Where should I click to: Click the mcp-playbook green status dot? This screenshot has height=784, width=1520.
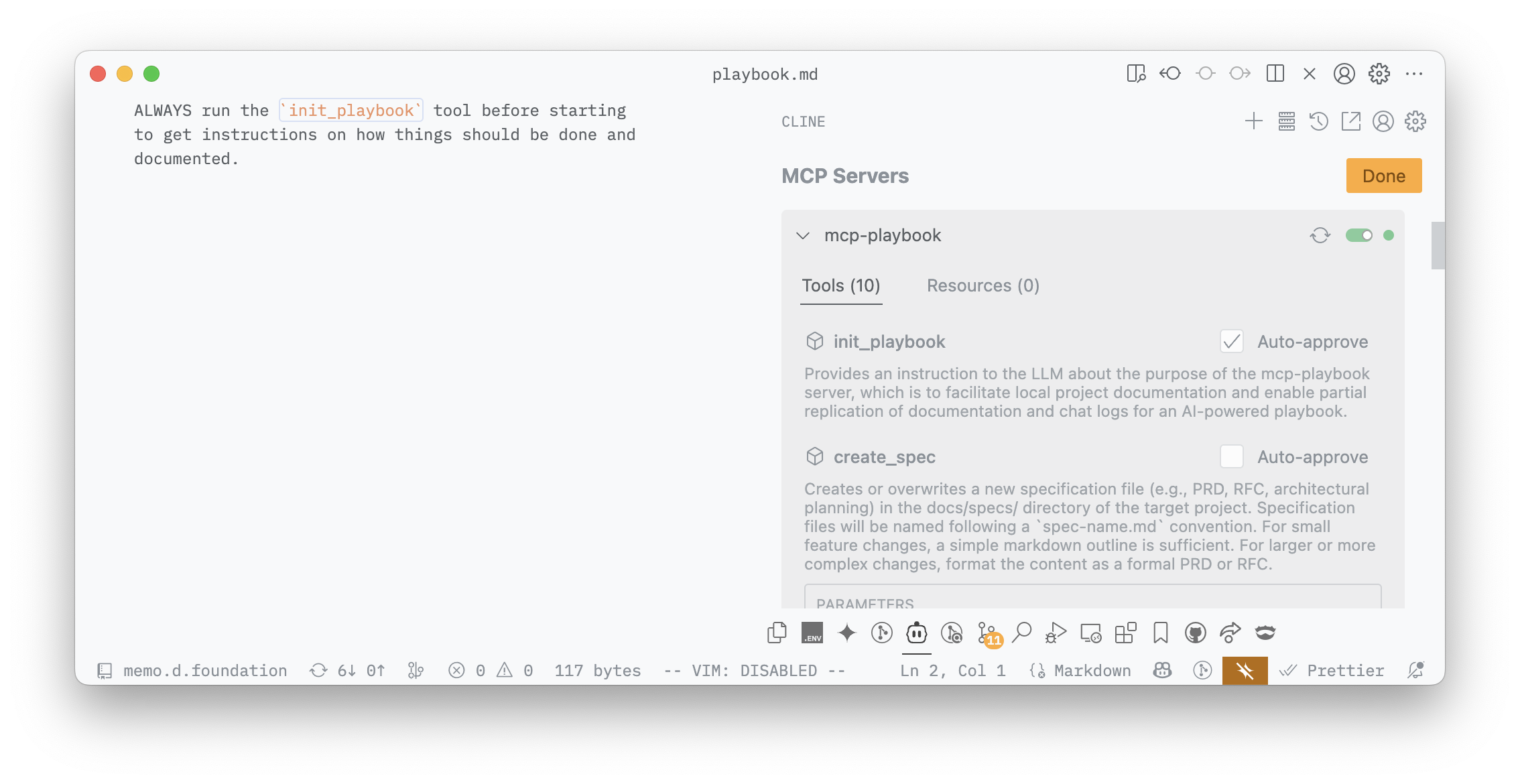pyautogui.click(x=1389, y=235)
